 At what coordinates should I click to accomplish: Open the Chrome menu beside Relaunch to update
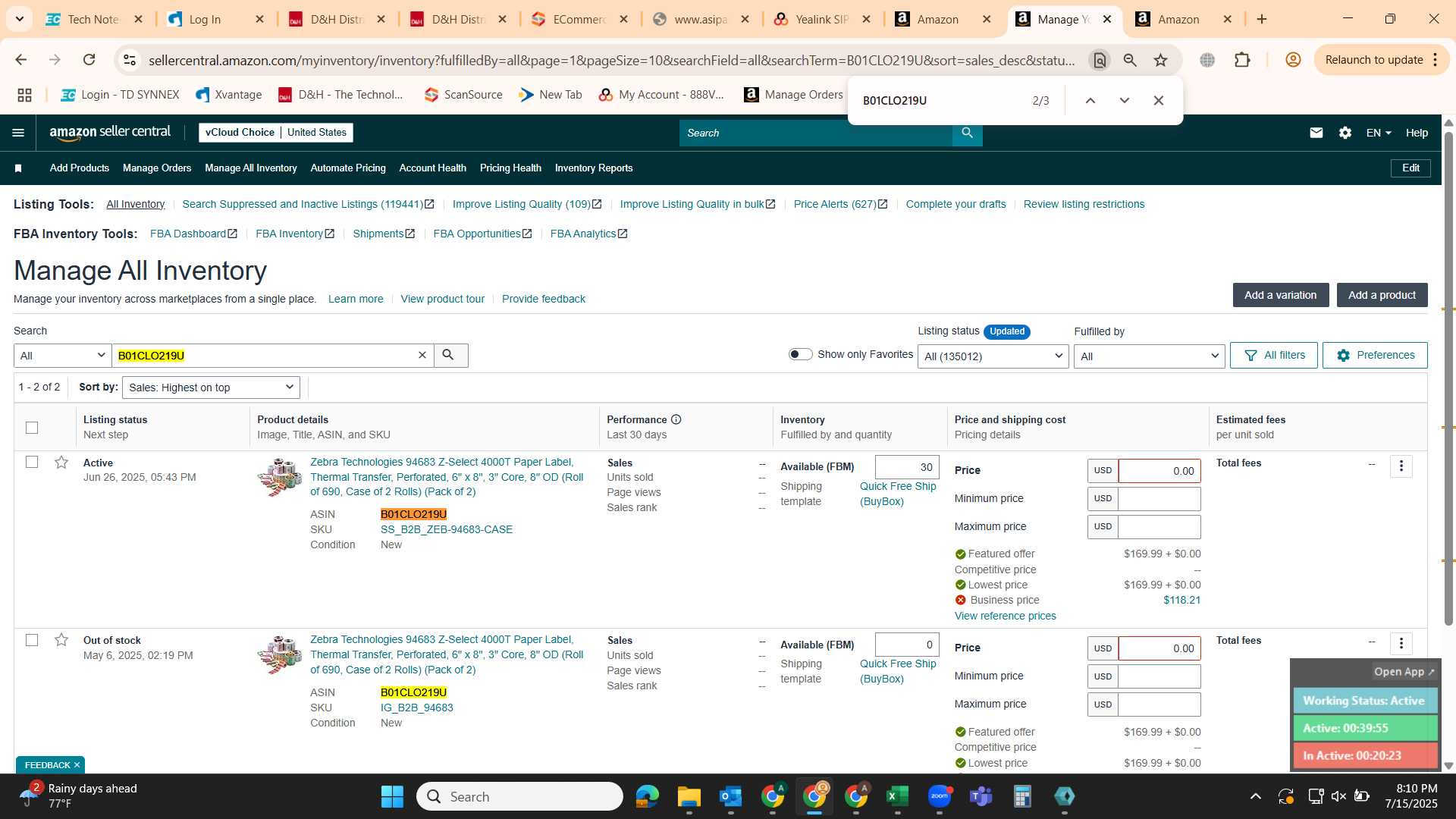point(1436,60)
